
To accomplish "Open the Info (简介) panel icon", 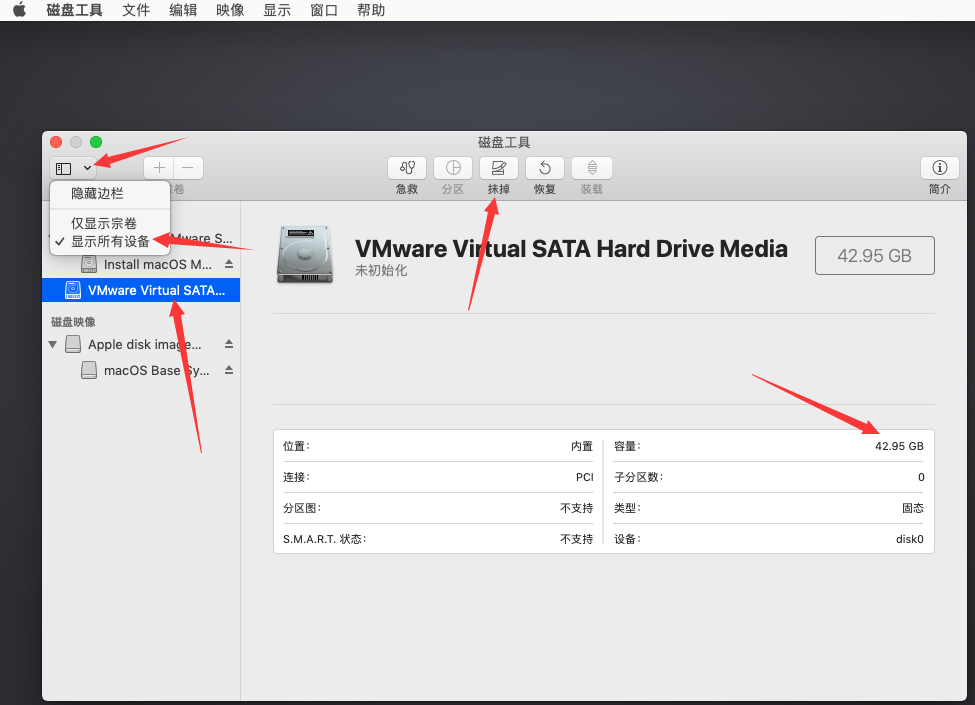I will [940, 168].
